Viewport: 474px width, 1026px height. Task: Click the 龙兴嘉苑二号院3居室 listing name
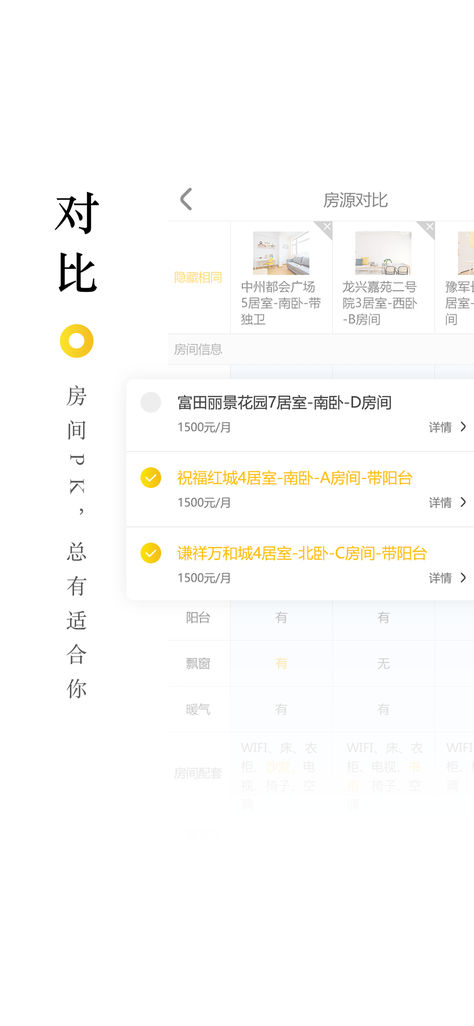click(x=380, y=303)
